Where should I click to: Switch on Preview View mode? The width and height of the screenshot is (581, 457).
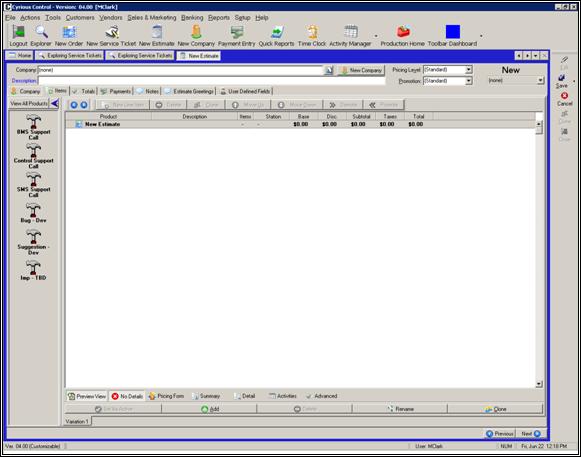87,396
